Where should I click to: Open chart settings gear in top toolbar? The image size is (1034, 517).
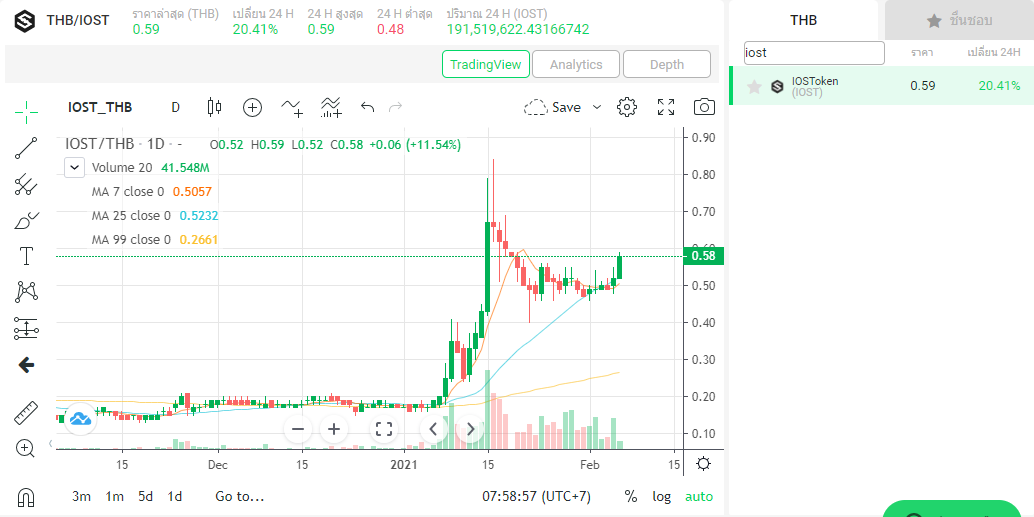(x=626, y=107)
